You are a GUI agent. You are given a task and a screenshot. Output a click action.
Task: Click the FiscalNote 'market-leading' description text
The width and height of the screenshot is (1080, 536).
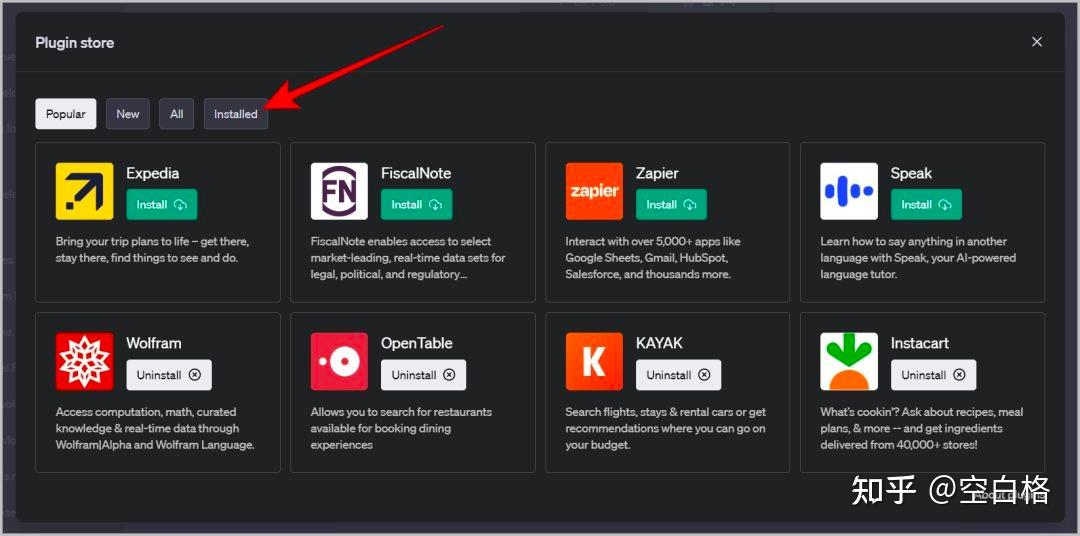(x=408, y=258)
